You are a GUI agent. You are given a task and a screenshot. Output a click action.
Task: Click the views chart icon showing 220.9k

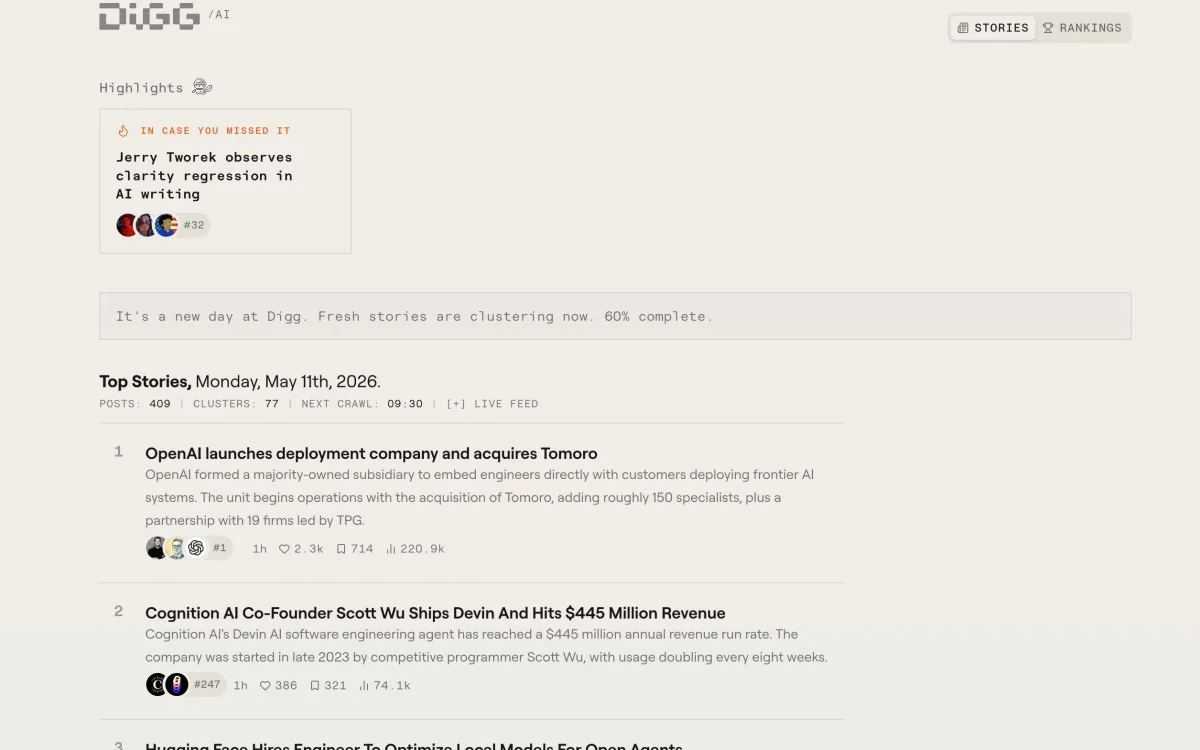coord(391,549)
